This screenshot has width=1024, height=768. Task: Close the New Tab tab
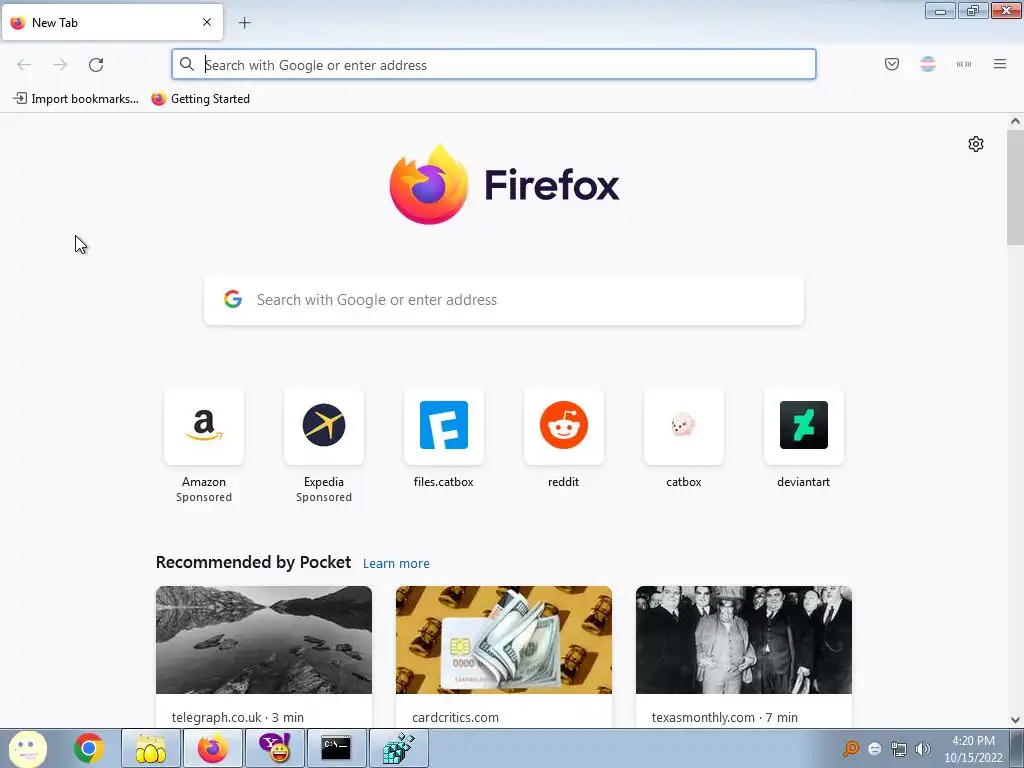point(207,22)
